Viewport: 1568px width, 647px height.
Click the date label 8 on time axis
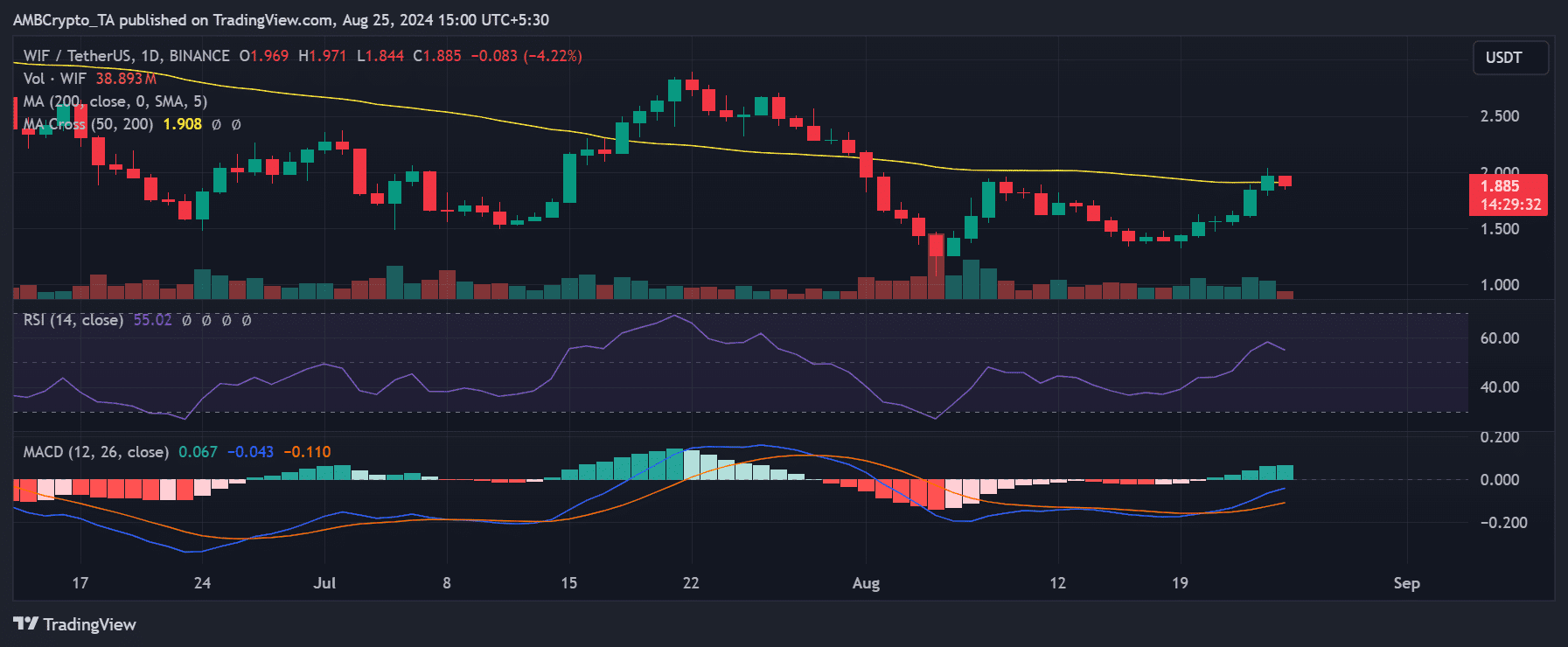[x=447, y=583]
